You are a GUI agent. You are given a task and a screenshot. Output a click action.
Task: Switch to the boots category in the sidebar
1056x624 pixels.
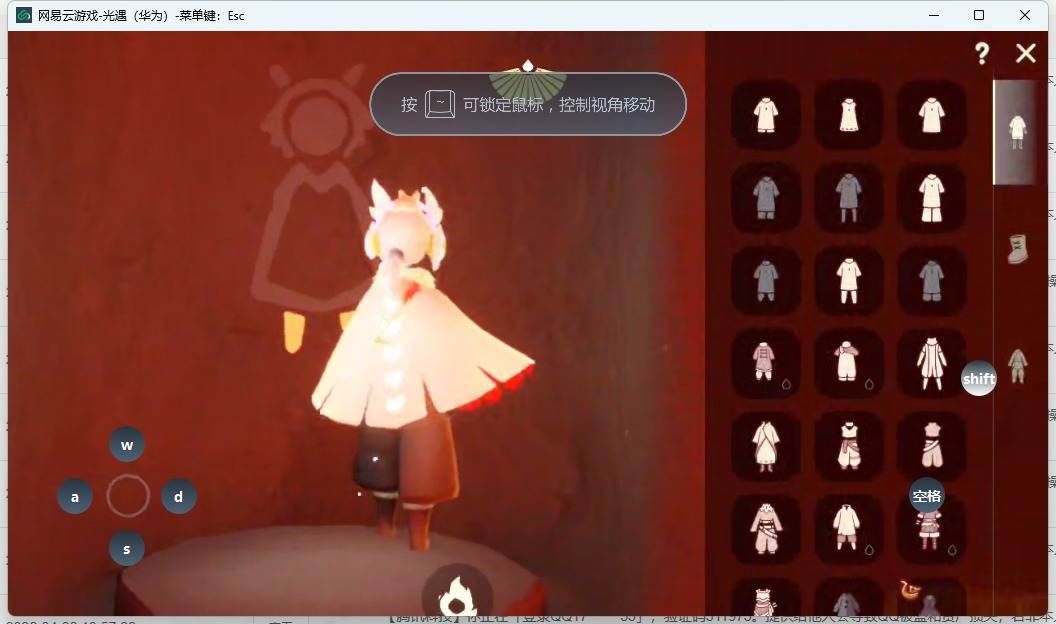click(x=1017, y=249)
